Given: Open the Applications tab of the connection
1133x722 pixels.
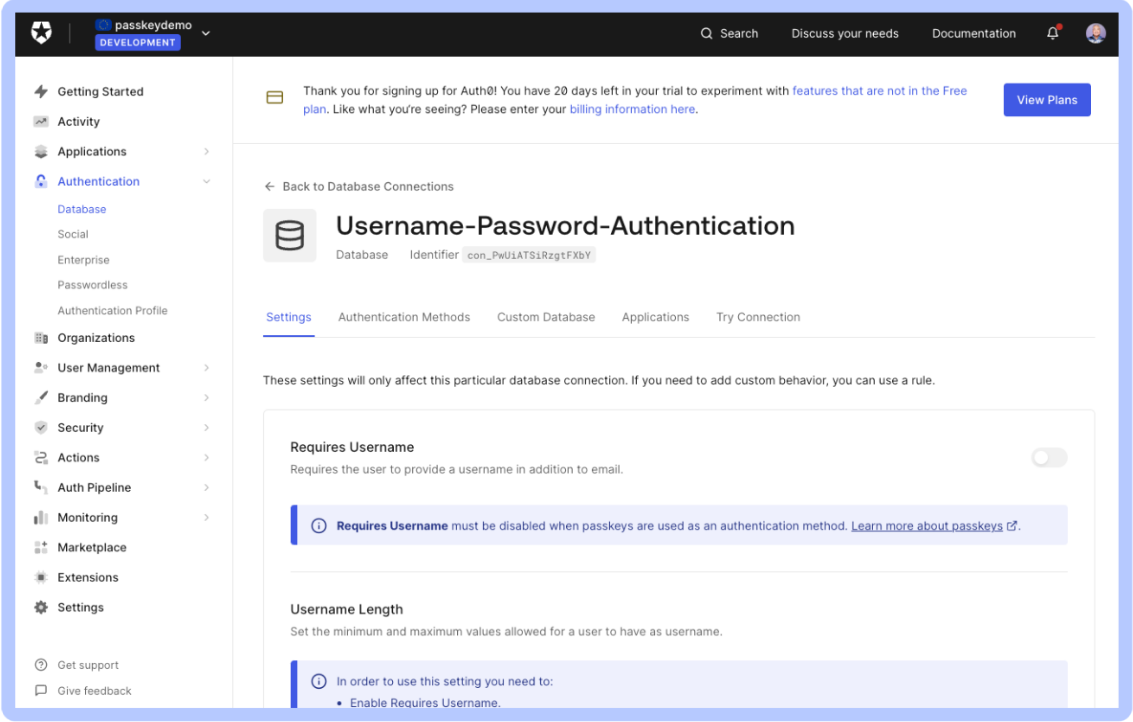Looking at the screenshot, I should click(655, 317).
